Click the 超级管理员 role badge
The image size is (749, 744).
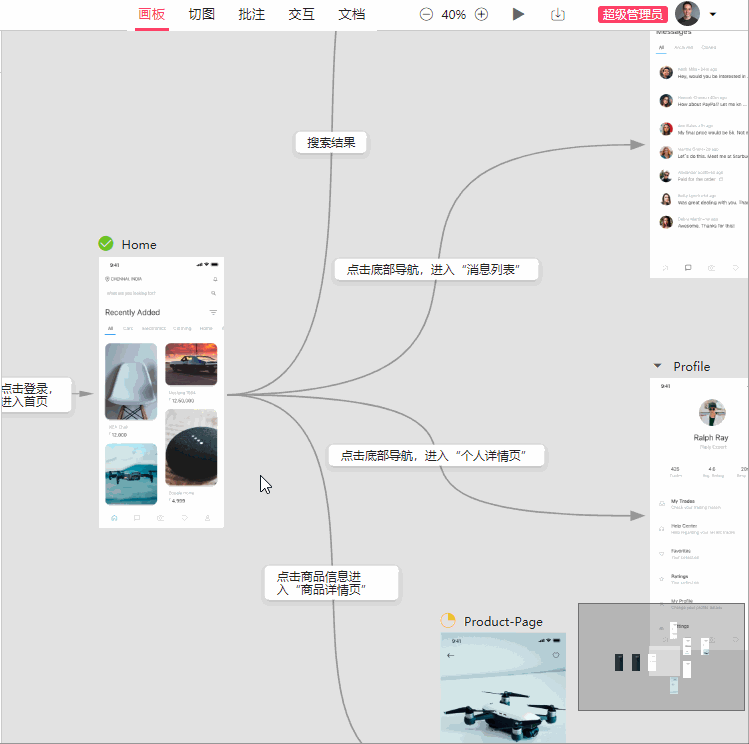632,14
